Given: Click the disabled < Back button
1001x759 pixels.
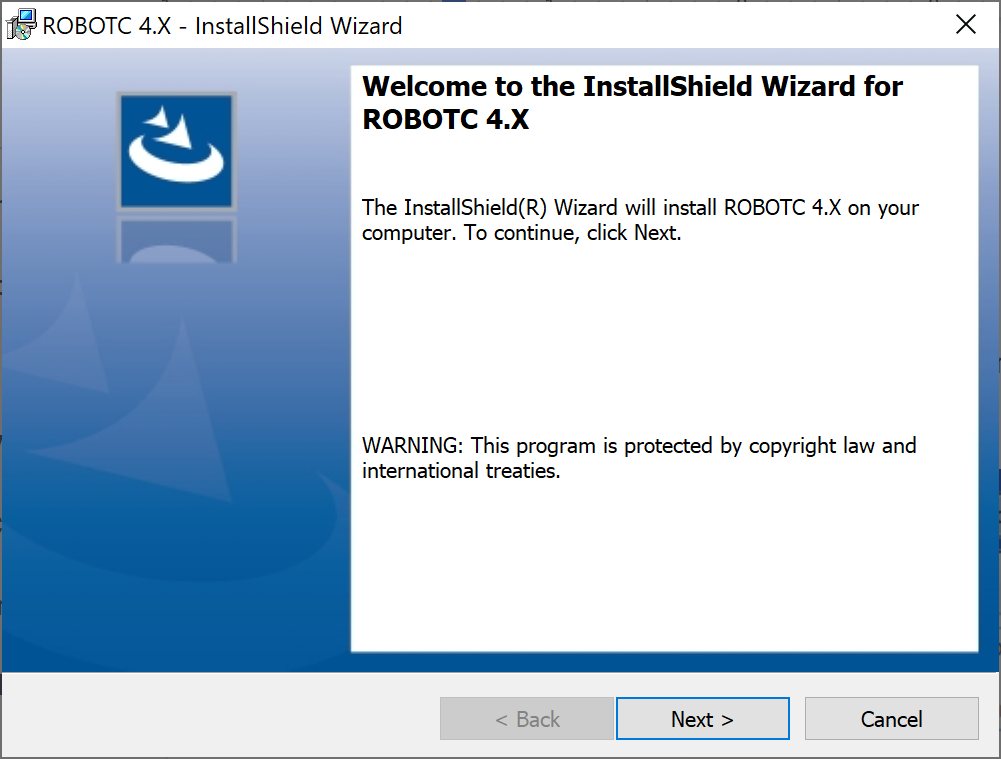Looking at the screenshot, I should point(526,719).
